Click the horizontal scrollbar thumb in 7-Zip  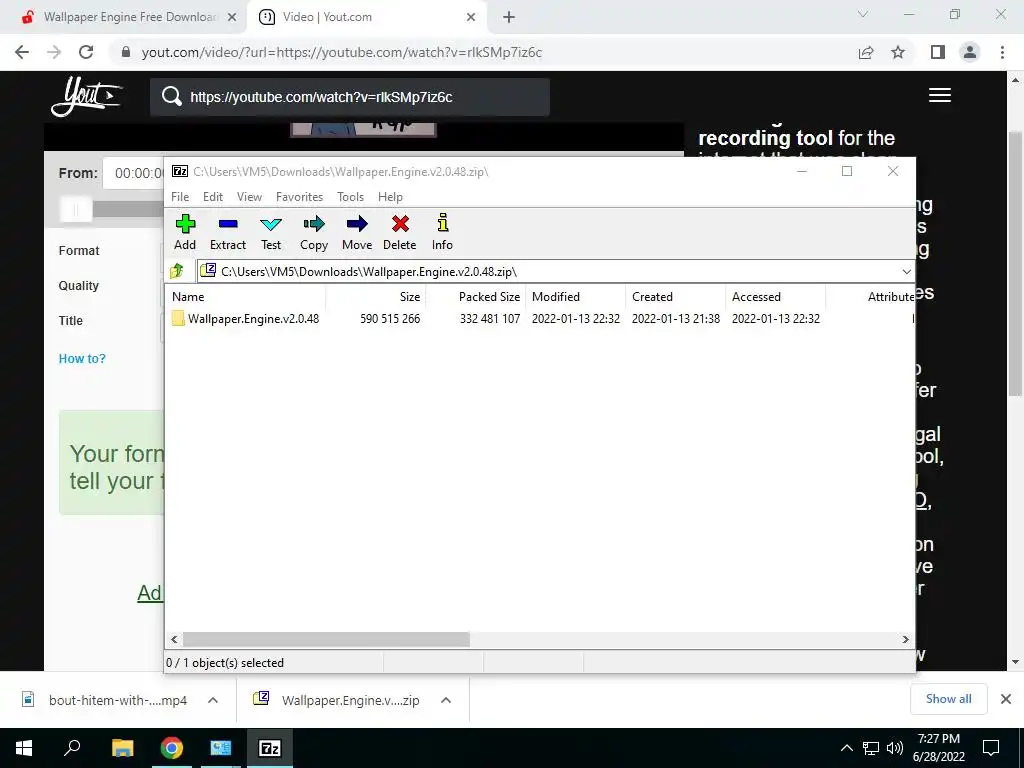326,639
